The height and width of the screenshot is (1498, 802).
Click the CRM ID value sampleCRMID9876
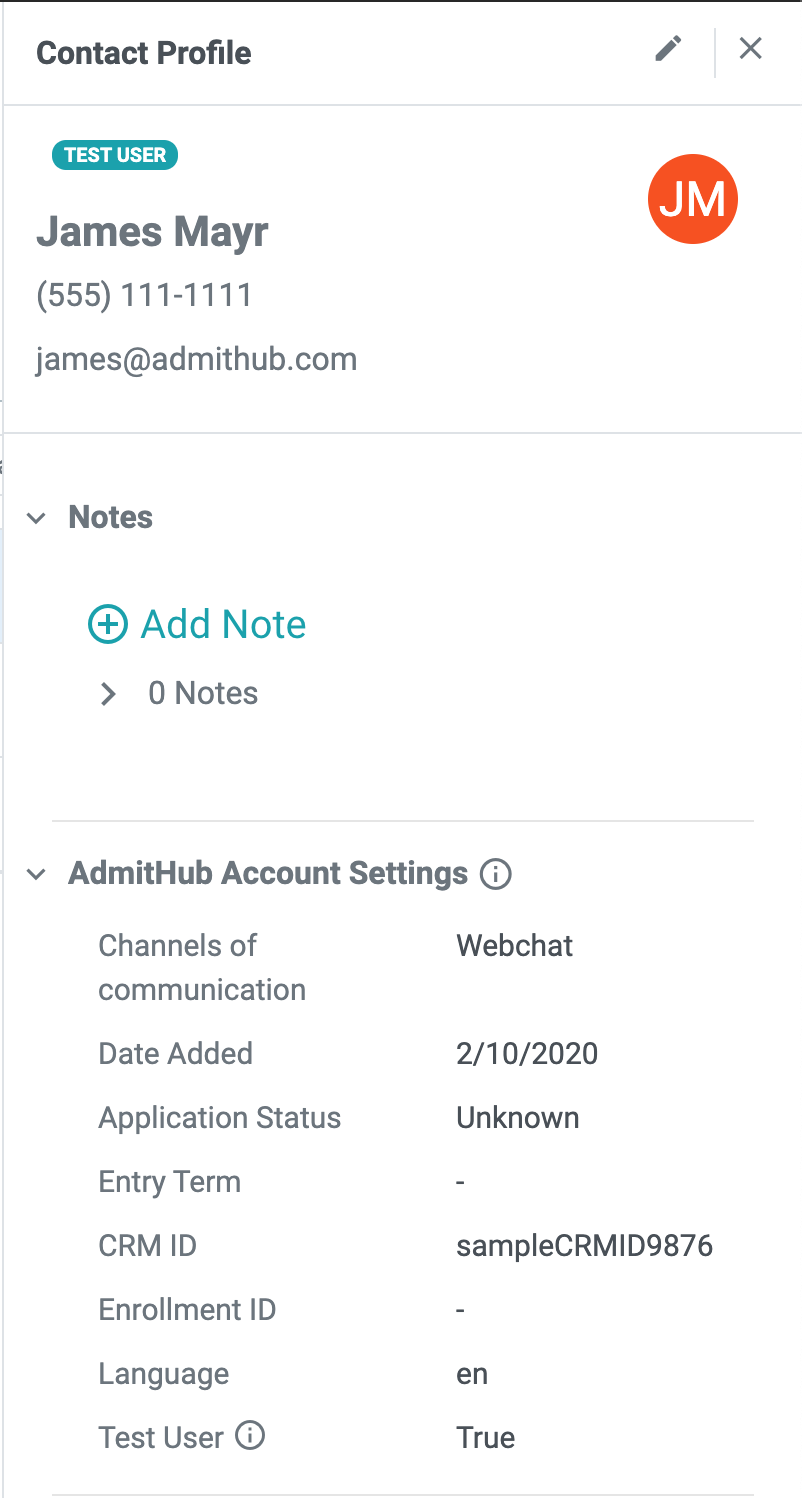pos(585,1246)
